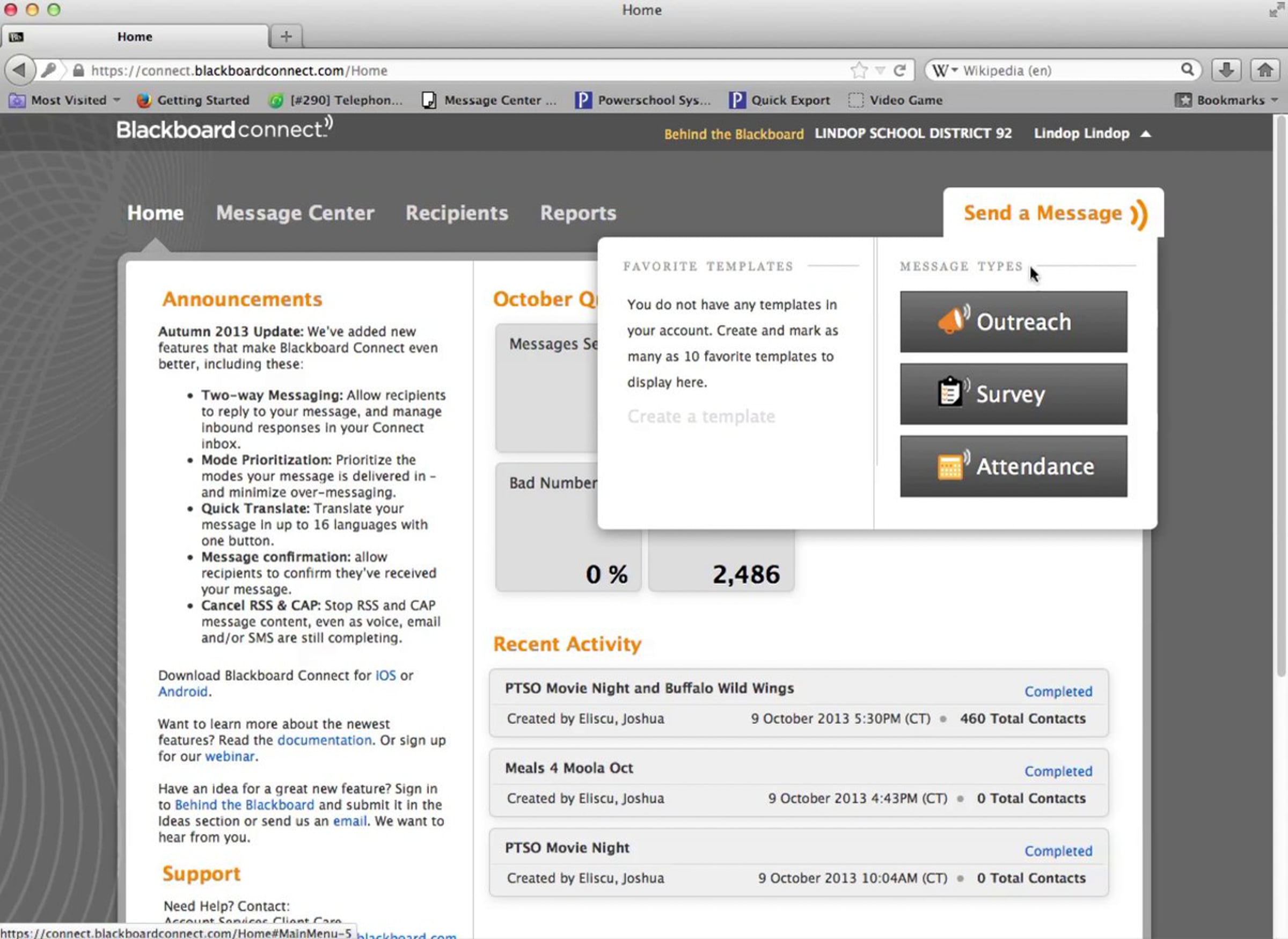
Task: Open the Android download link
Action: 183,691
